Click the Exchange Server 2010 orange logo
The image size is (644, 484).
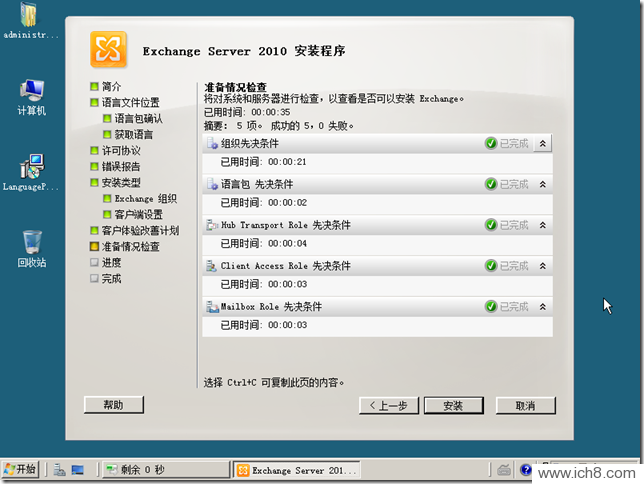(x=108, y=49)
